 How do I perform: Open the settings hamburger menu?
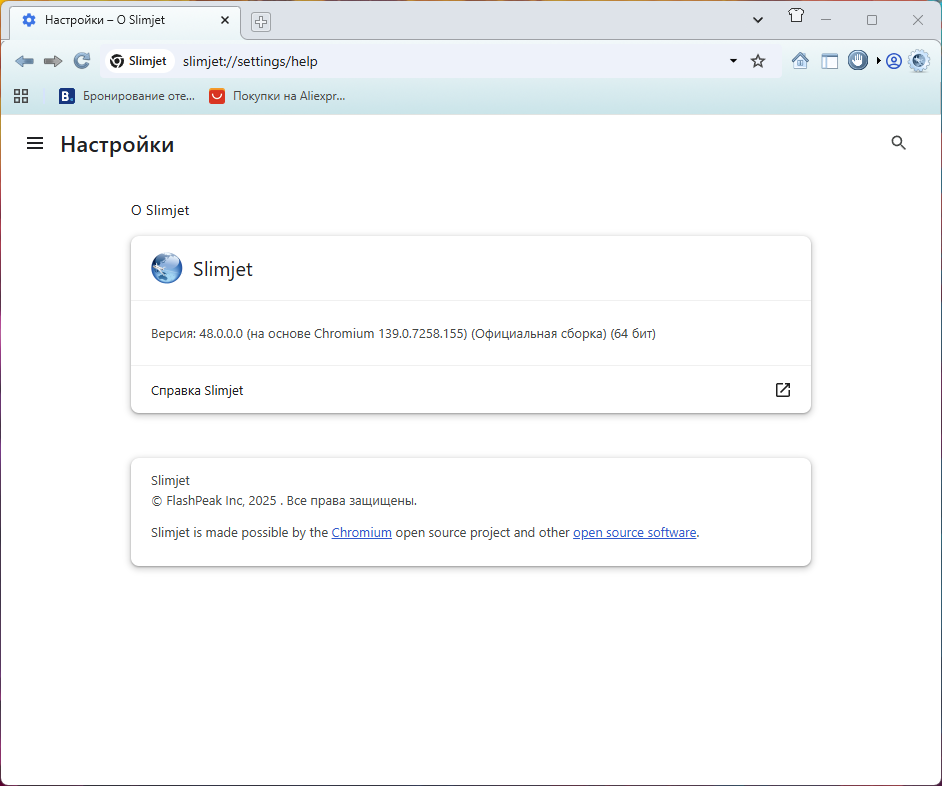tap(35, 143)
